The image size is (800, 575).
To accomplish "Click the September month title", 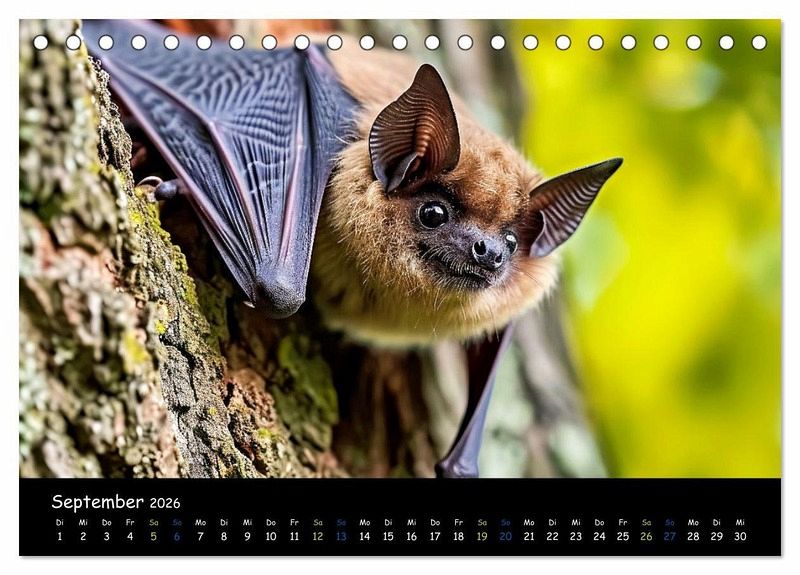I will 97,502.
